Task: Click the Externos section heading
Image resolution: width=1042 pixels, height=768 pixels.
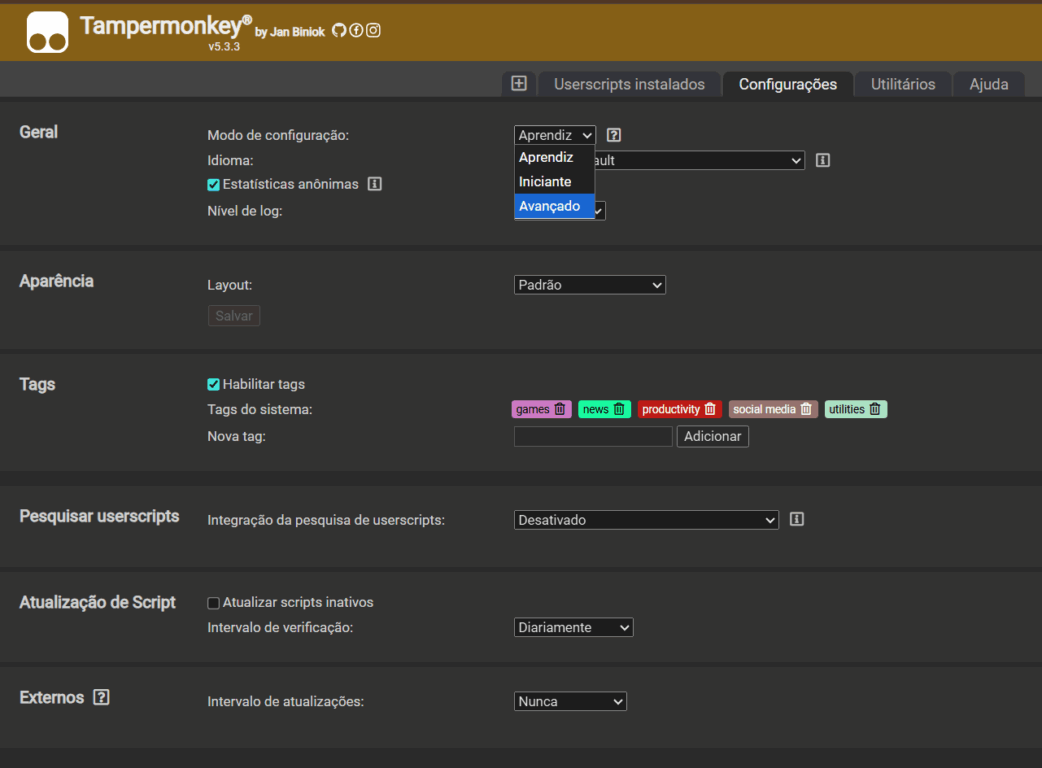Action: pos(52,697)
